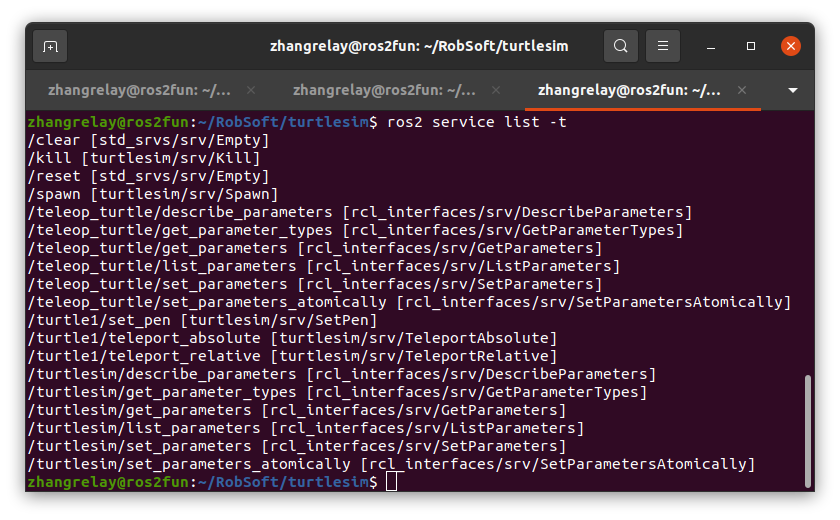840x520 pixels.
Task: Click the /turtle1/set_pen line
Action: click(x=202, y=320)
